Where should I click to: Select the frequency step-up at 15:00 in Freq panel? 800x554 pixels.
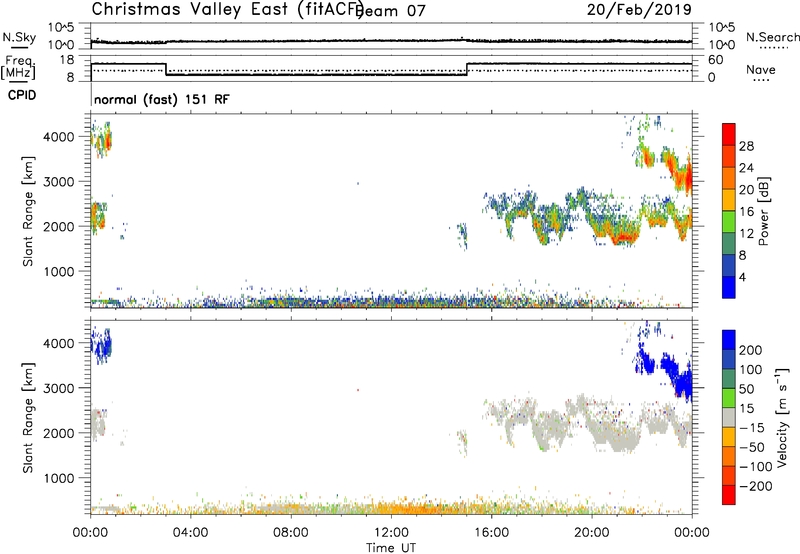[x=466, y=69]
